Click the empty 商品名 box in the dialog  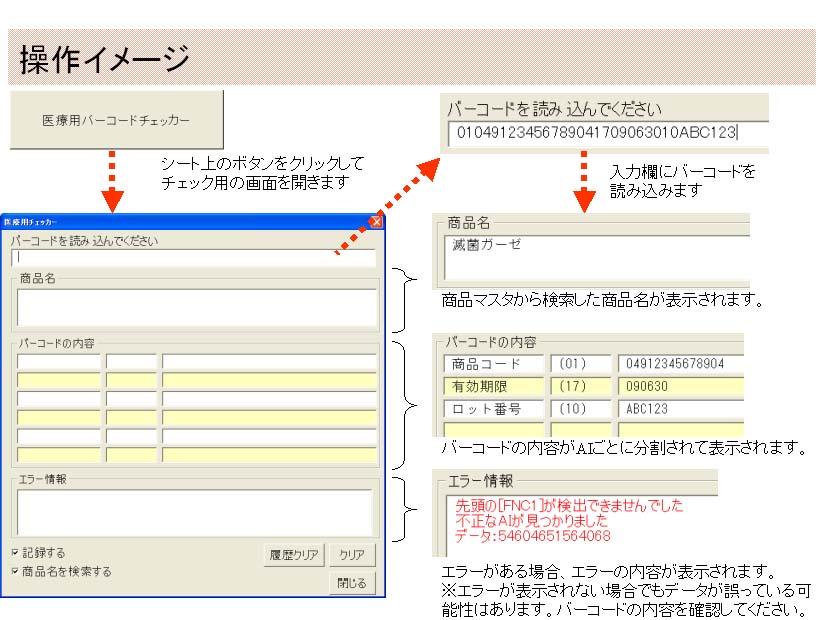pyautogui.click(x=197, y=307)
